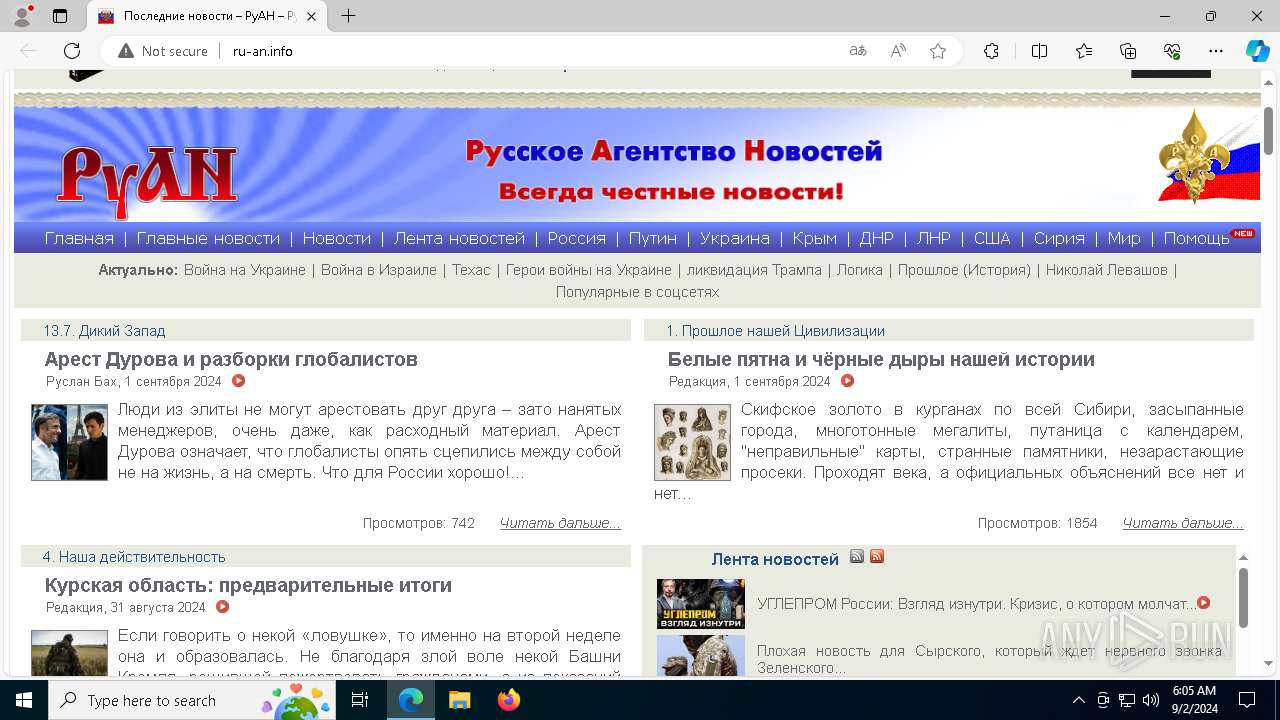This screenshot has width=1280, height=720.
Task: Follow the Логика topic link
Action: (860, 270)
